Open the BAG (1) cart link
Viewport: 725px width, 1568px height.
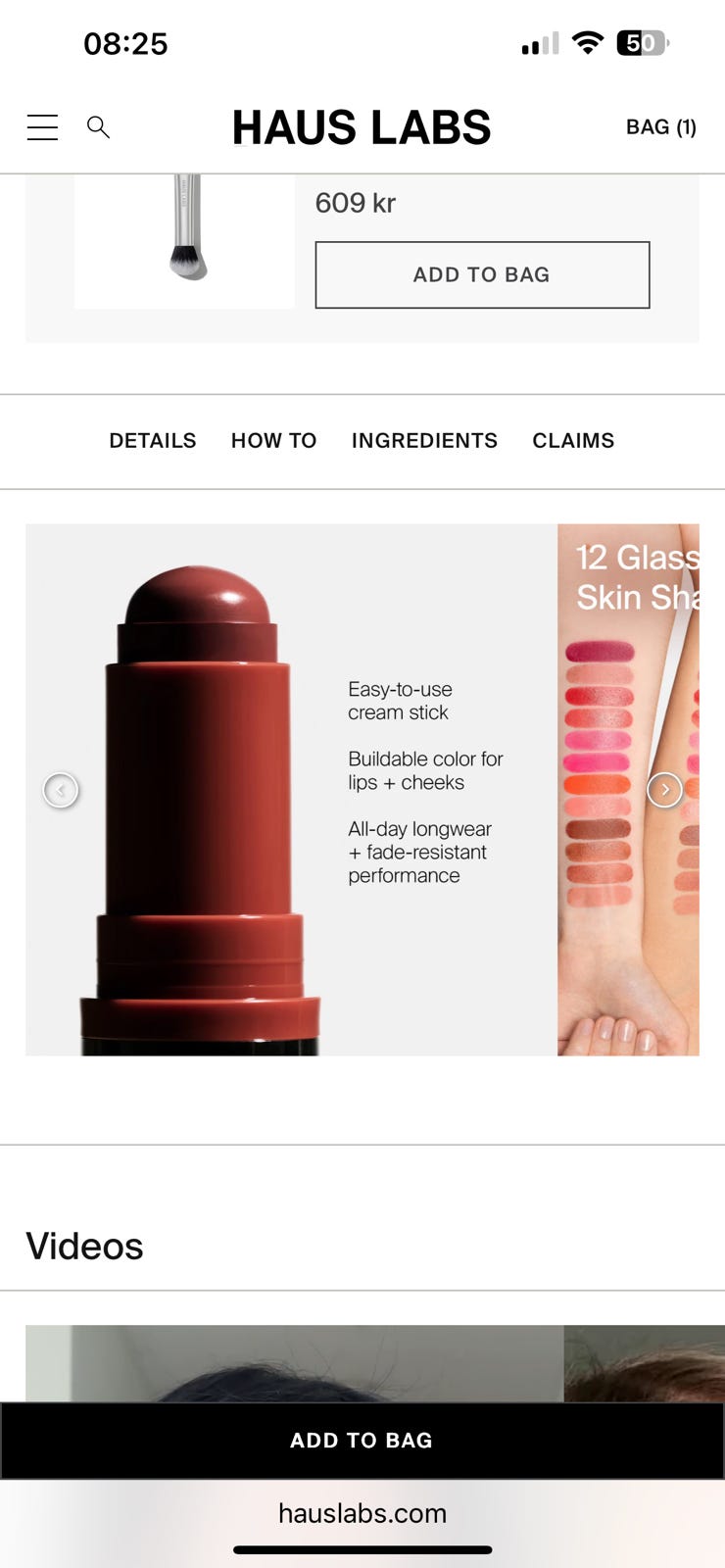tap(661, 127)
